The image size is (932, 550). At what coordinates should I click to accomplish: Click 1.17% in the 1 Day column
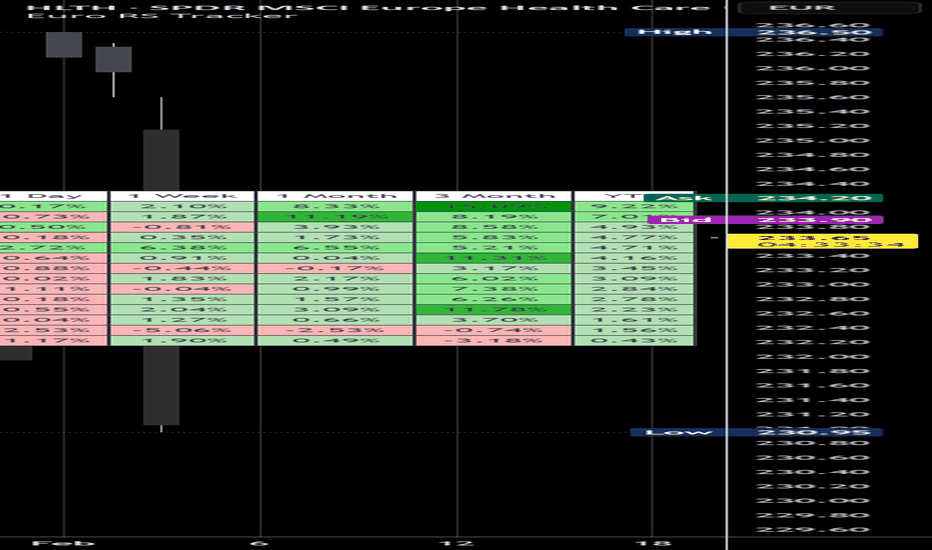[53, 340]
